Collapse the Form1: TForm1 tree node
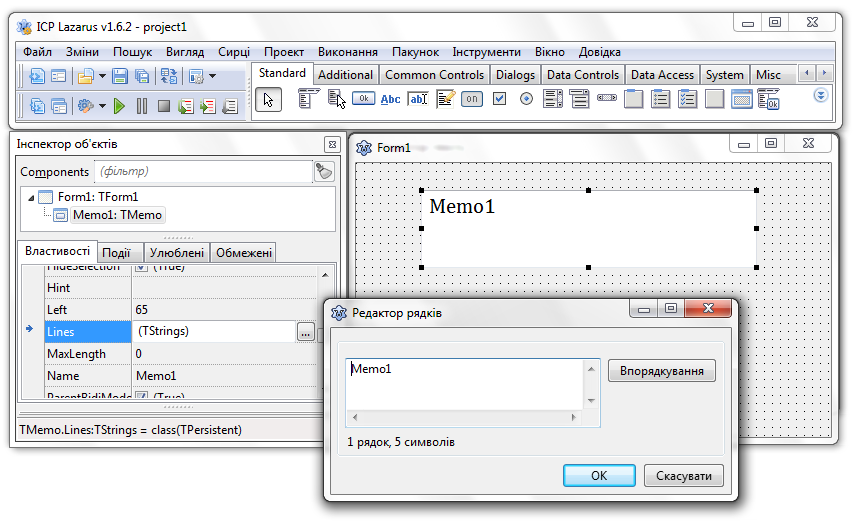The image size is (855, 522). coord(30,197)
